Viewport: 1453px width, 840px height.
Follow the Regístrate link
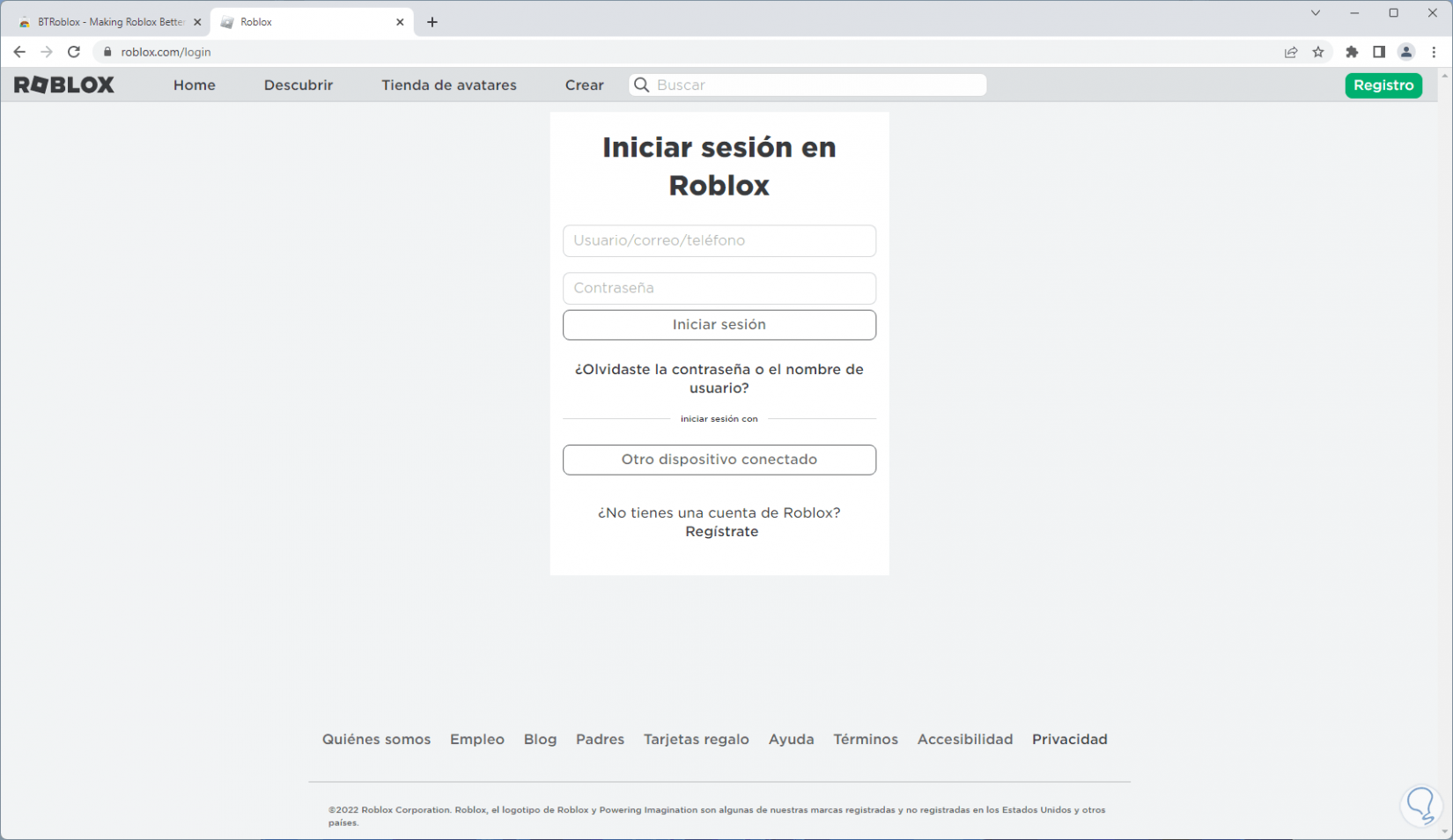[722, 532]
